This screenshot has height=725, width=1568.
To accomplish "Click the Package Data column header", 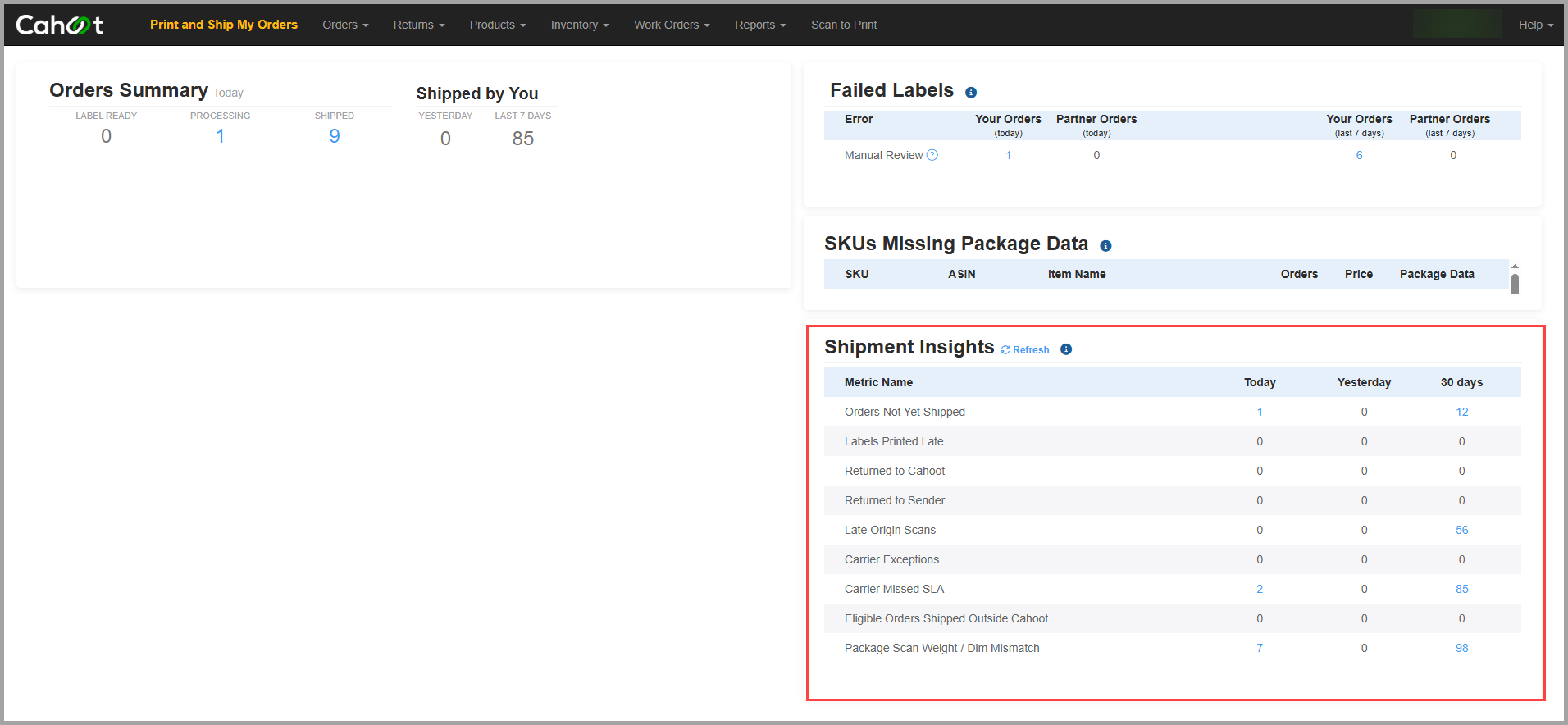I will point(1437,274).
